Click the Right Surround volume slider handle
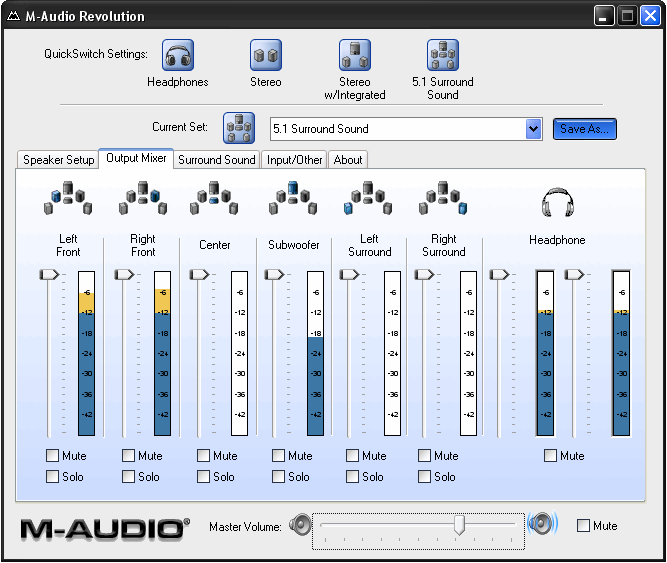This screenshot has width=667, height=563. (424, 275)
